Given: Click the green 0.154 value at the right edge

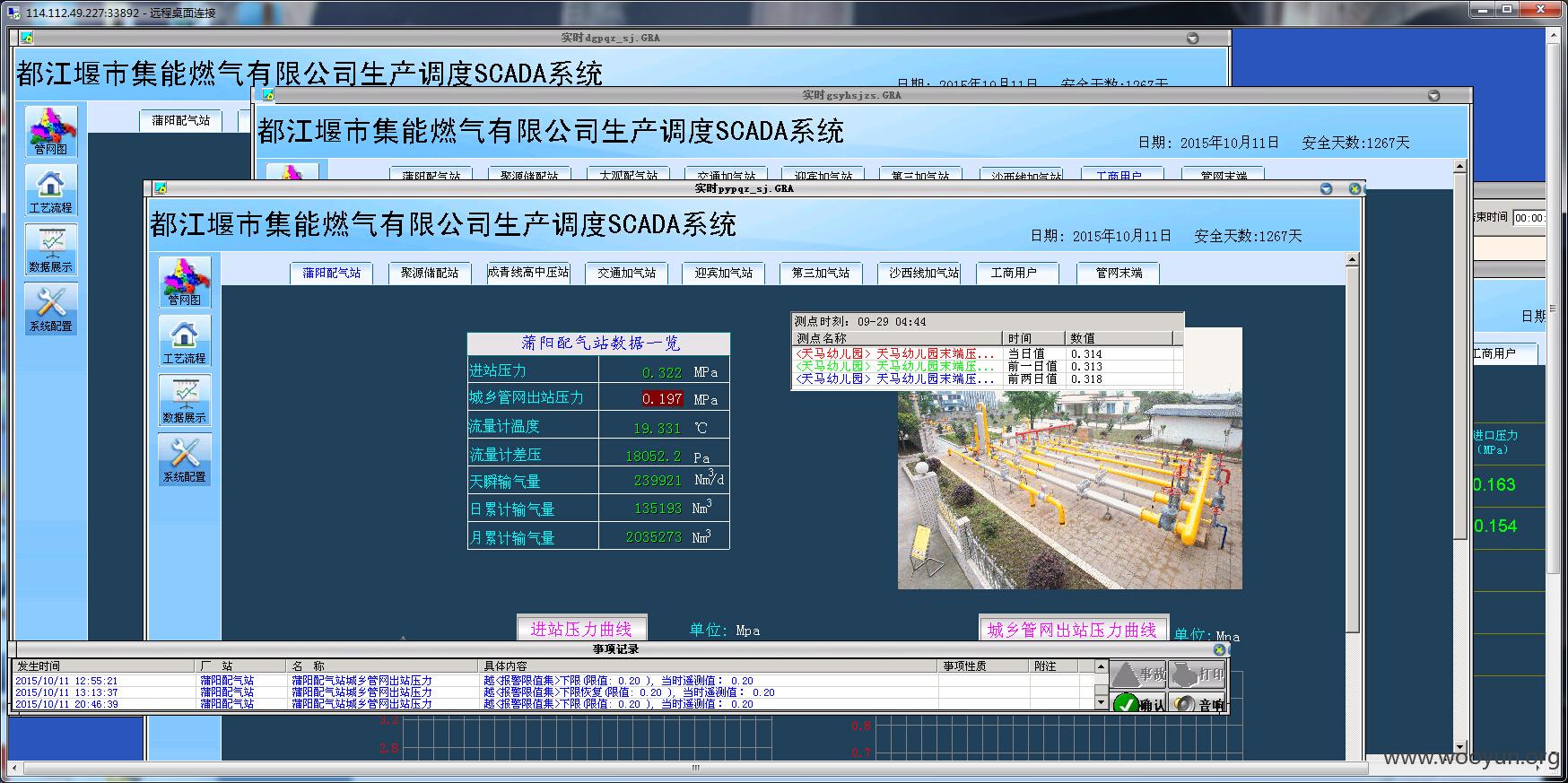Looking at the screenshot, I should point(1495,526).
